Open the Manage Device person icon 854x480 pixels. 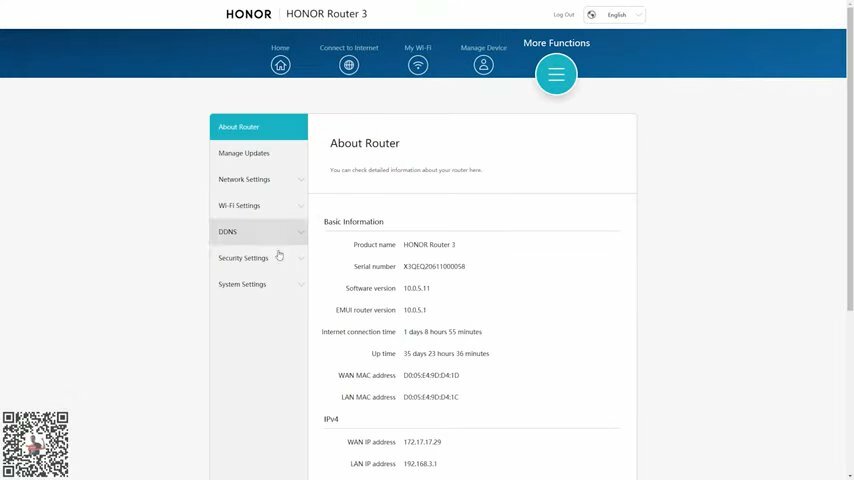[483, 65]
